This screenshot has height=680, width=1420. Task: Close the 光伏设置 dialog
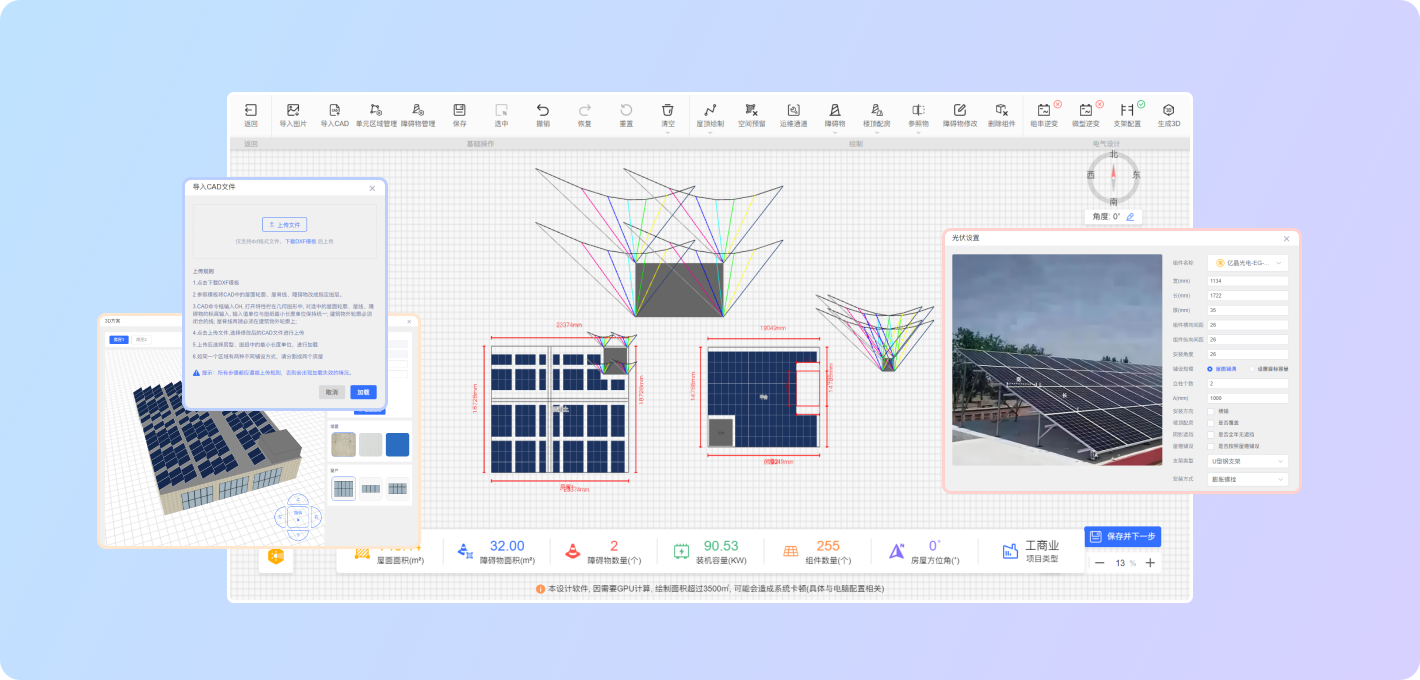(x=1287, y=238)
